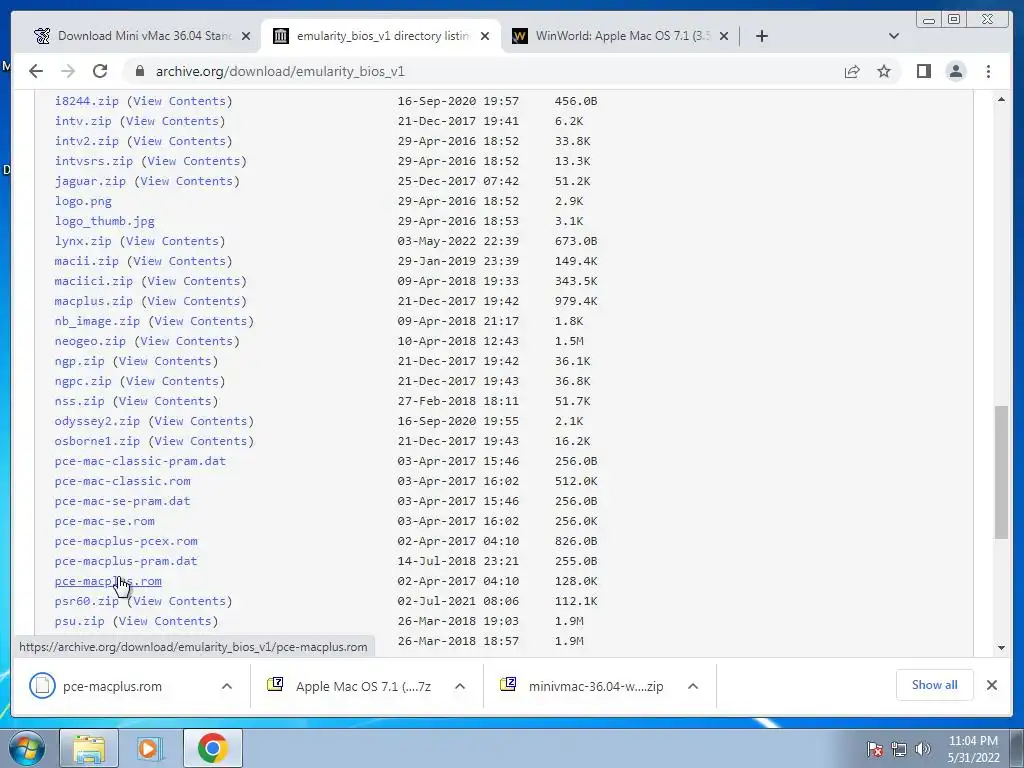View Contents of nb_image.zip
The height and width of the screenshot is (768, 1024).
click(202, 321)
